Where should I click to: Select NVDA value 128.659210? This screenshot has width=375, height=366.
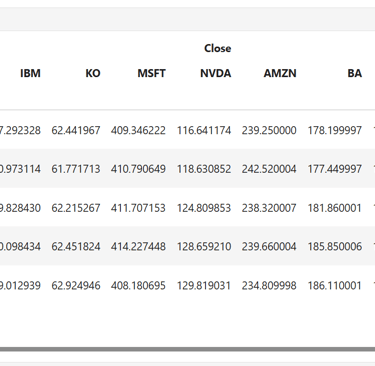204,247
